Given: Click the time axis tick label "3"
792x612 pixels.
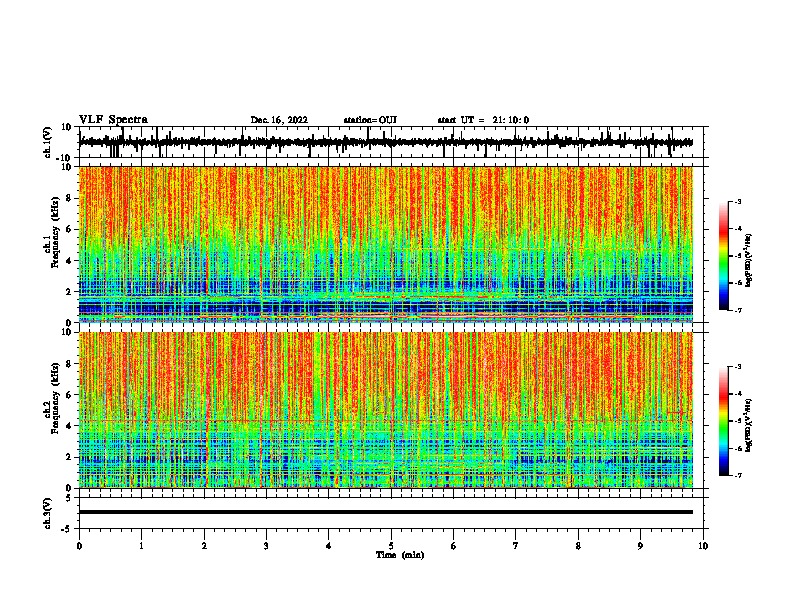Looking at the screenshot, I should click(x=266, y=546).
